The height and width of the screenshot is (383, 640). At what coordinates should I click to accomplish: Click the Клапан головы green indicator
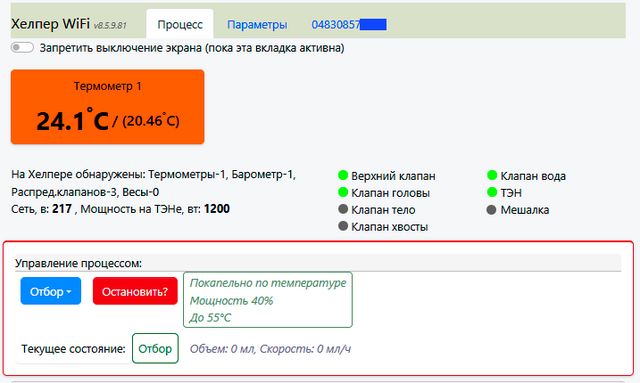[343, 192]
